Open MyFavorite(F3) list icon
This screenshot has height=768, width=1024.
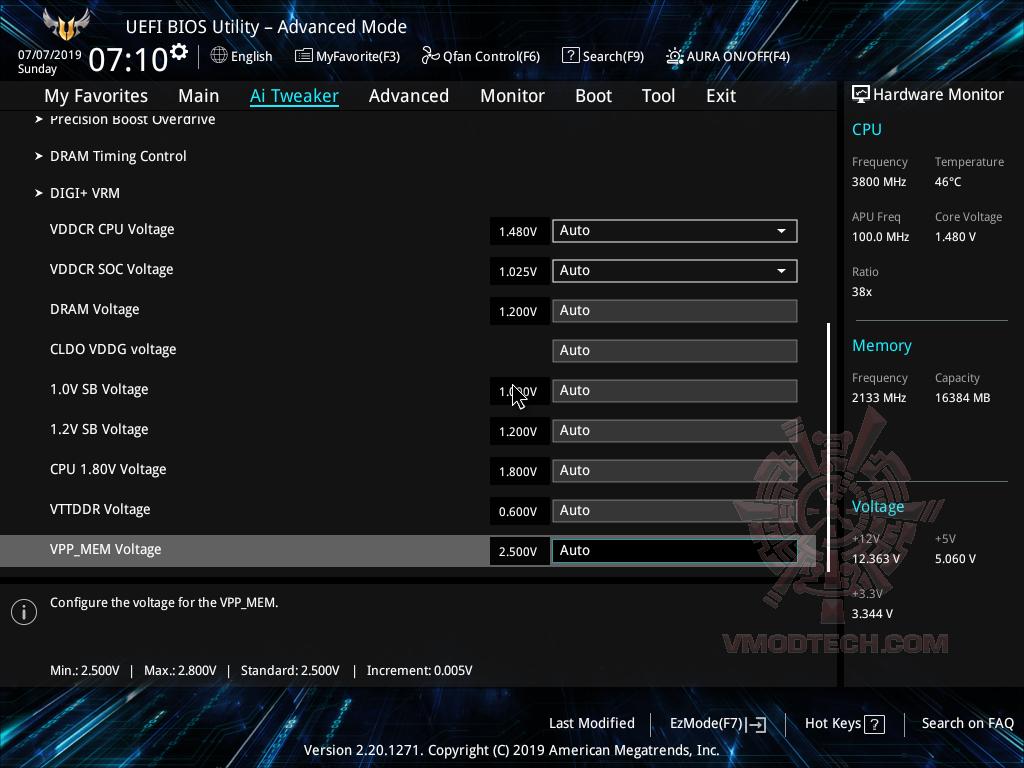304,56
